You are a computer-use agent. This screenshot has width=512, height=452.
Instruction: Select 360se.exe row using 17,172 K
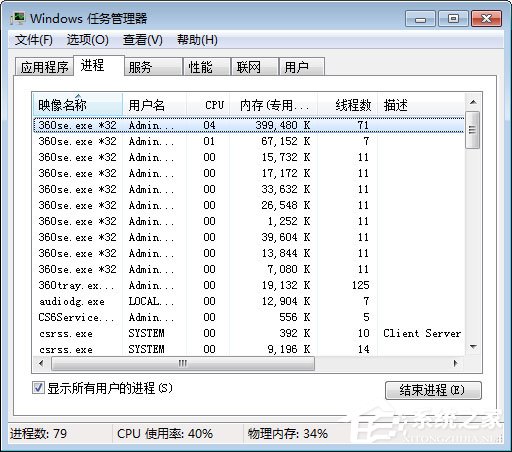[x=248, y=173]
